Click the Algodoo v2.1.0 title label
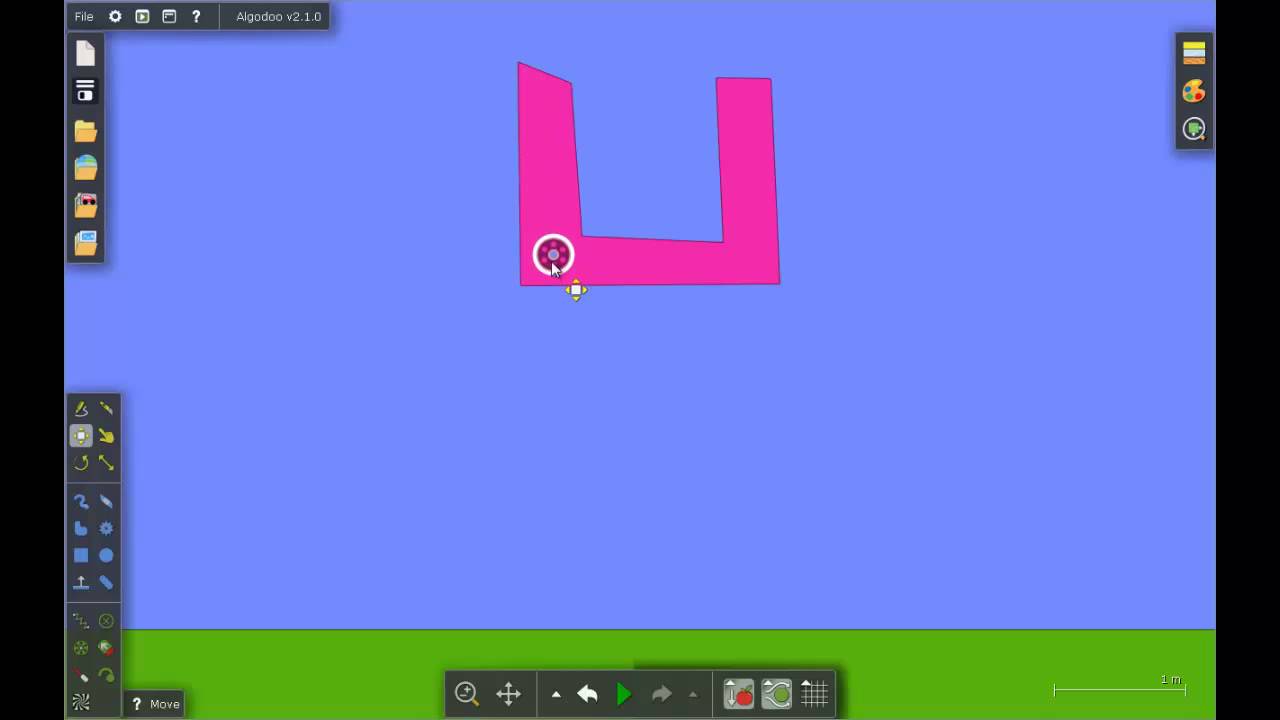The width and height of the screenshot is (1280, 720). pos(278,17)
